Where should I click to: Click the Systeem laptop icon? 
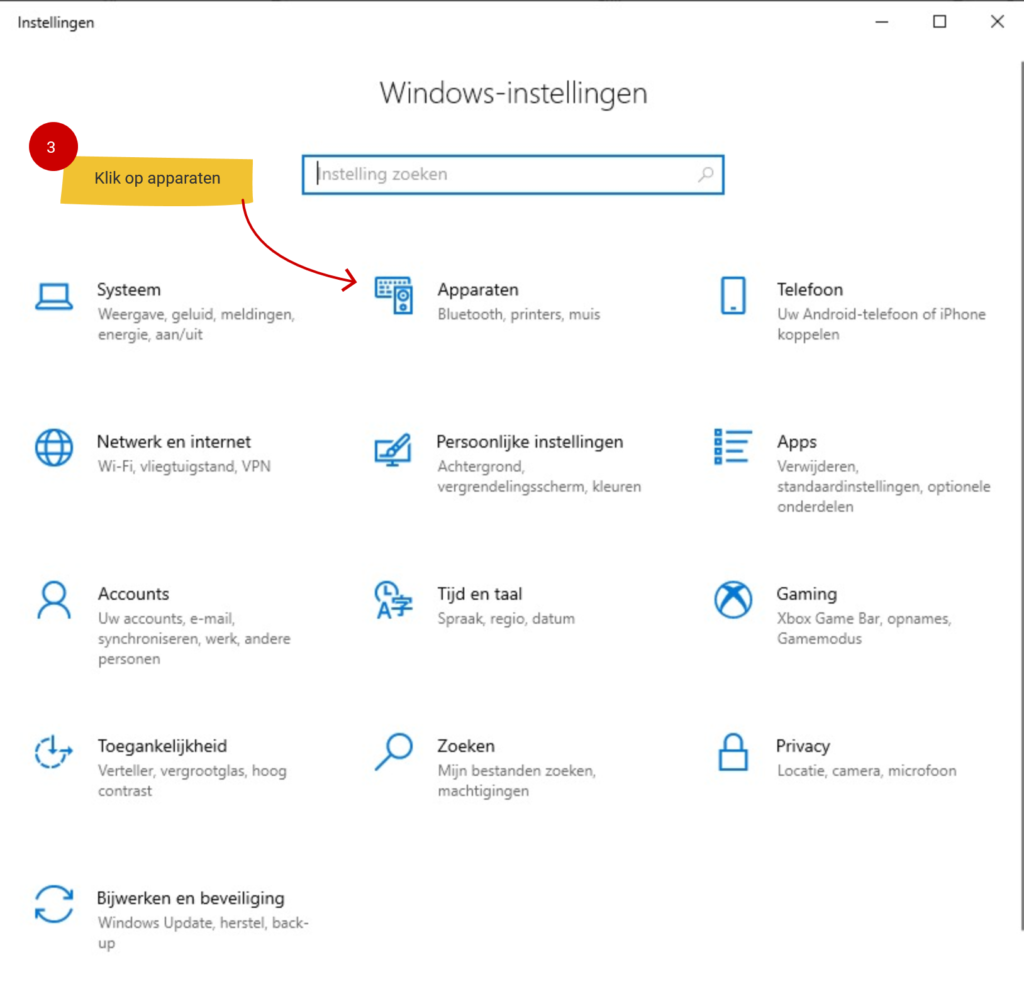(x=54, y=296)
